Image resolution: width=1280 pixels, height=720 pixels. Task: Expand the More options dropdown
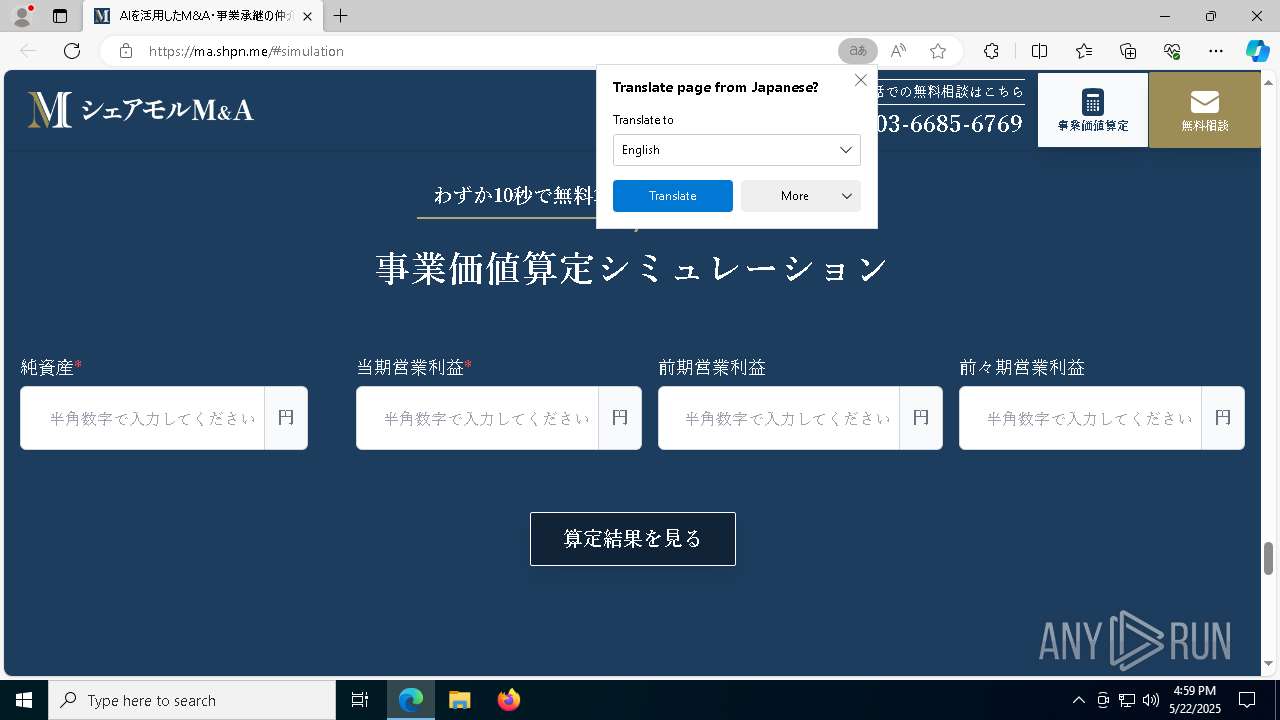(x=801, y=196)
